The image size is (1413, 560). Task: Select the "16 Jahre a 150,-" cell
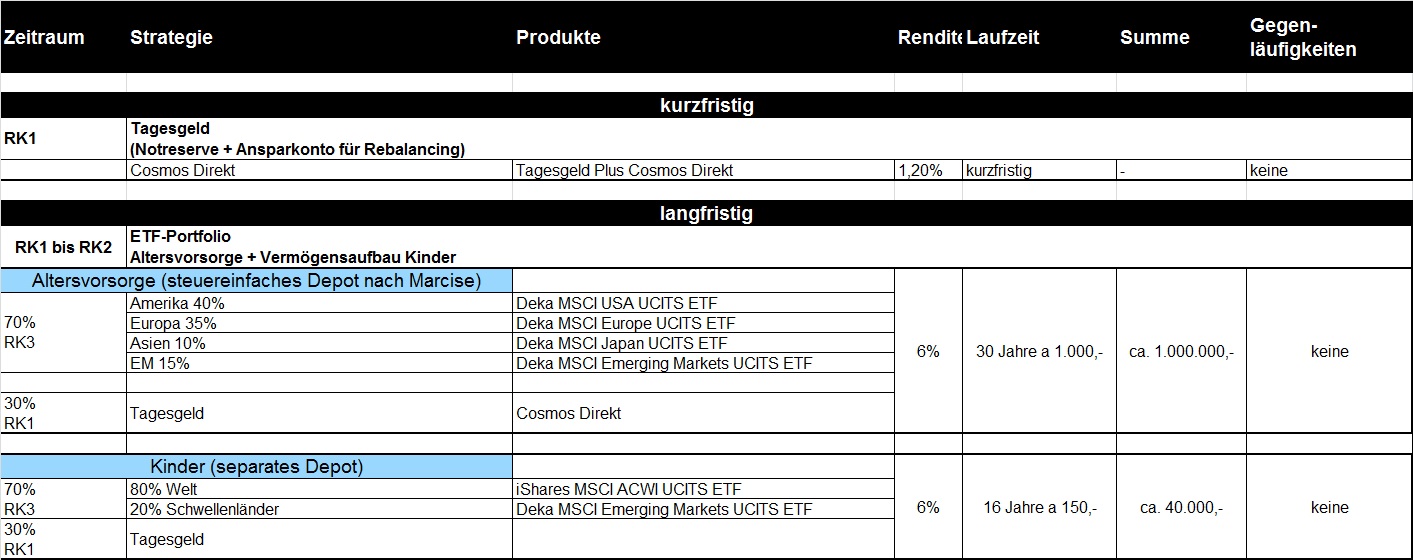coord(1040,508)
